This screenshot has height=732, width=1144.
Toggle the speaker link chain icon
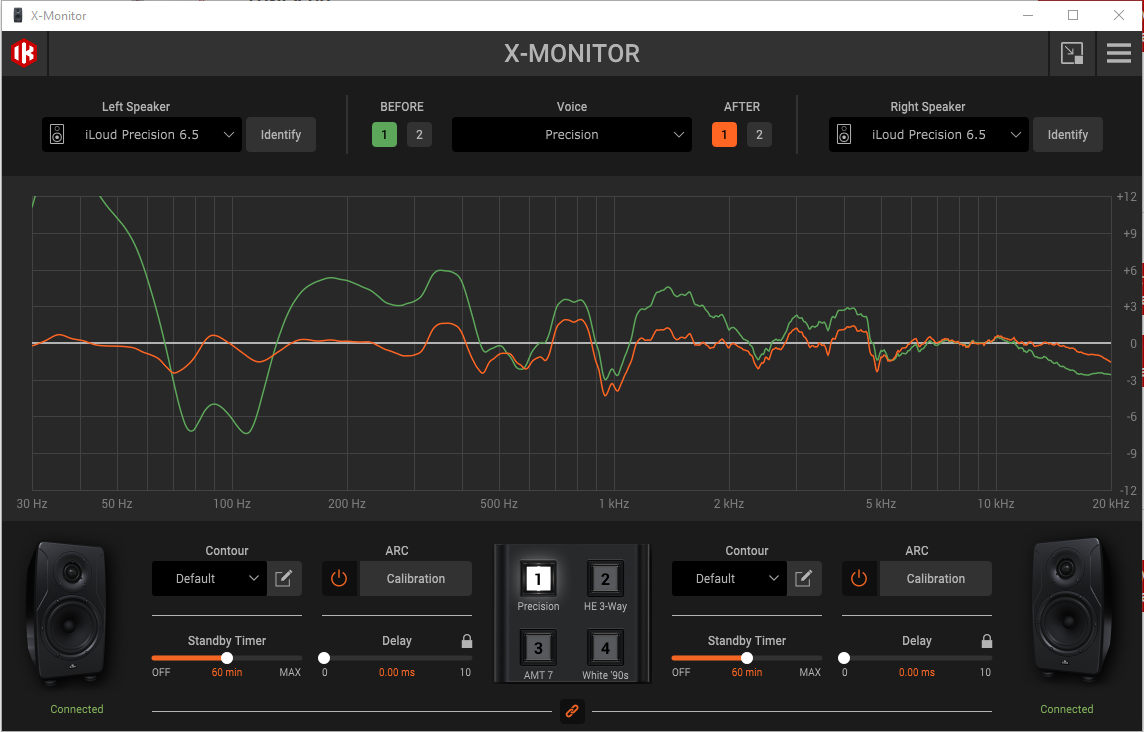(572, 711)
